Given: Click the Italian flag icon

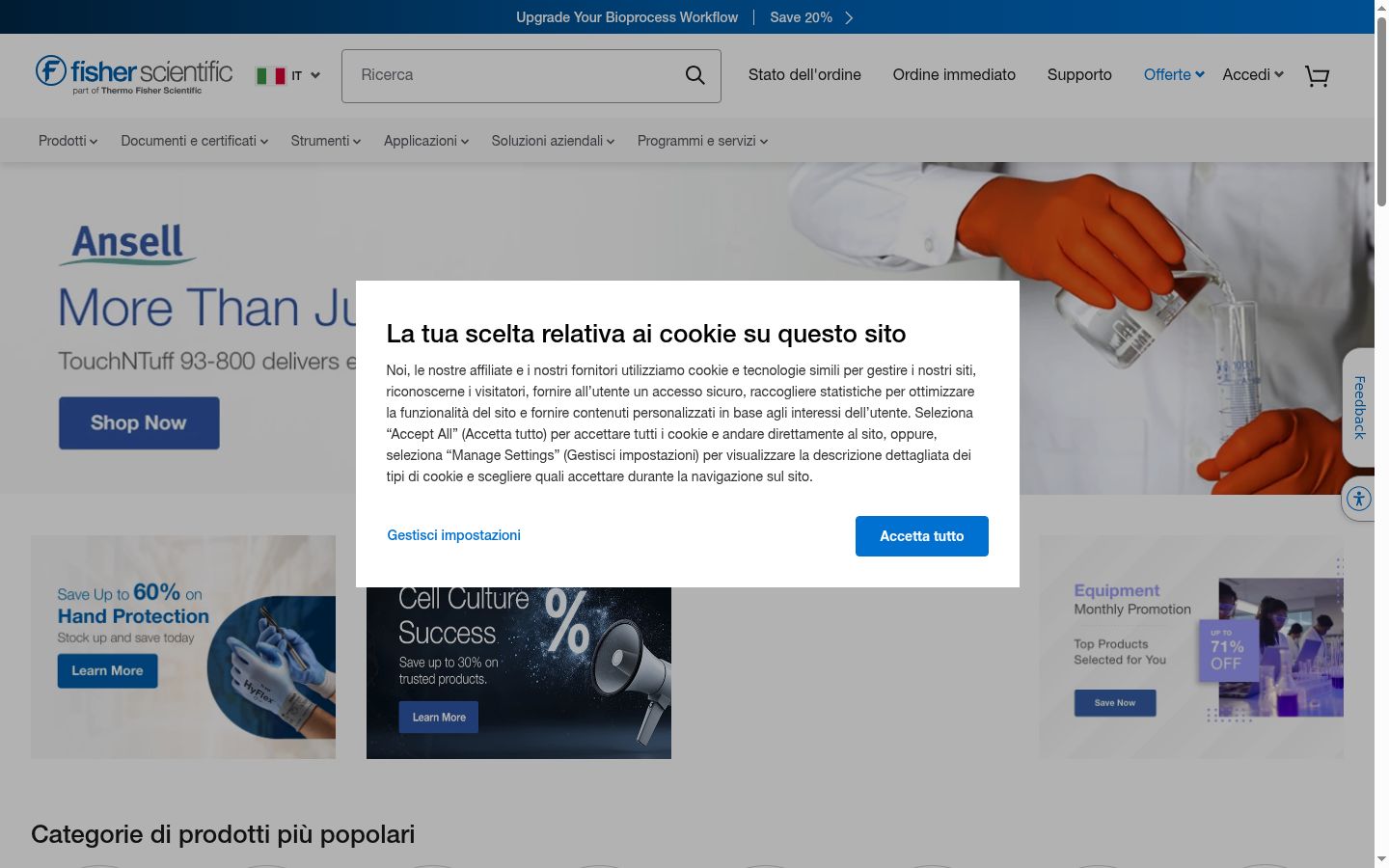Looking at the screenshot, I should coord(270,75).
